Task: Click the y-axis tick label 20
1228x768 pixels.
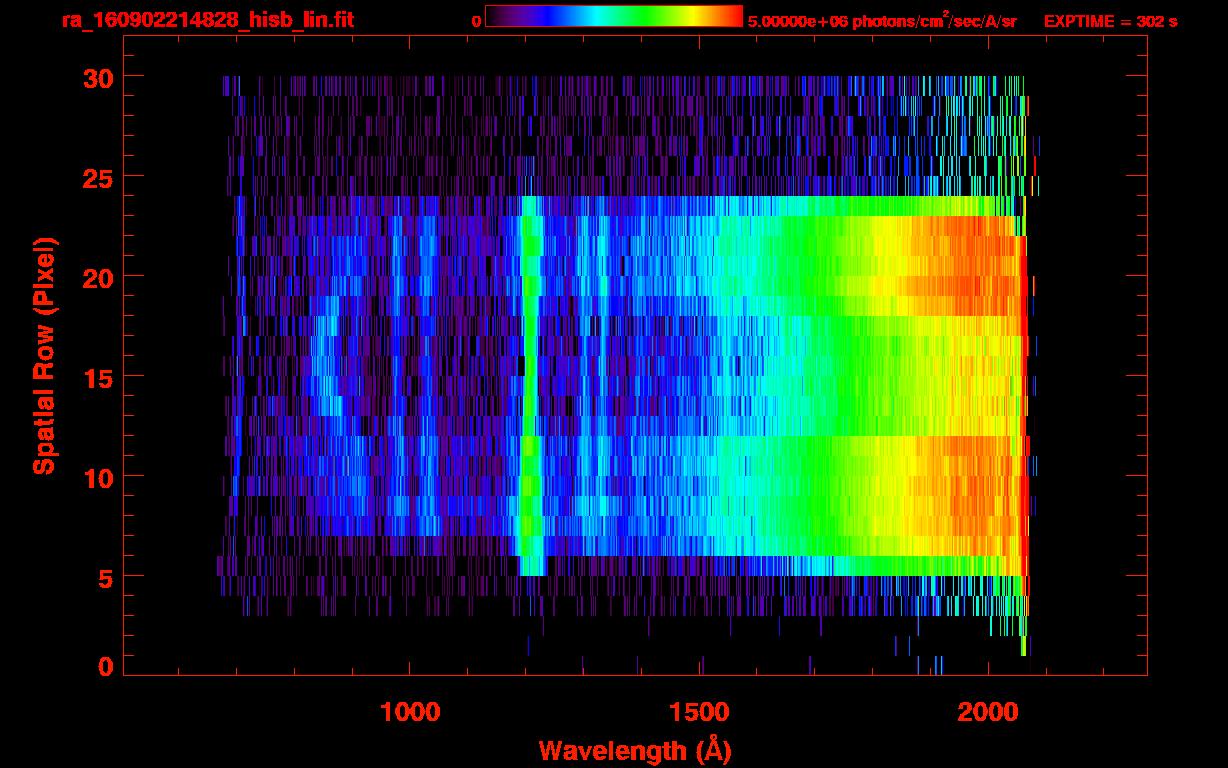Action: point(98,277)
